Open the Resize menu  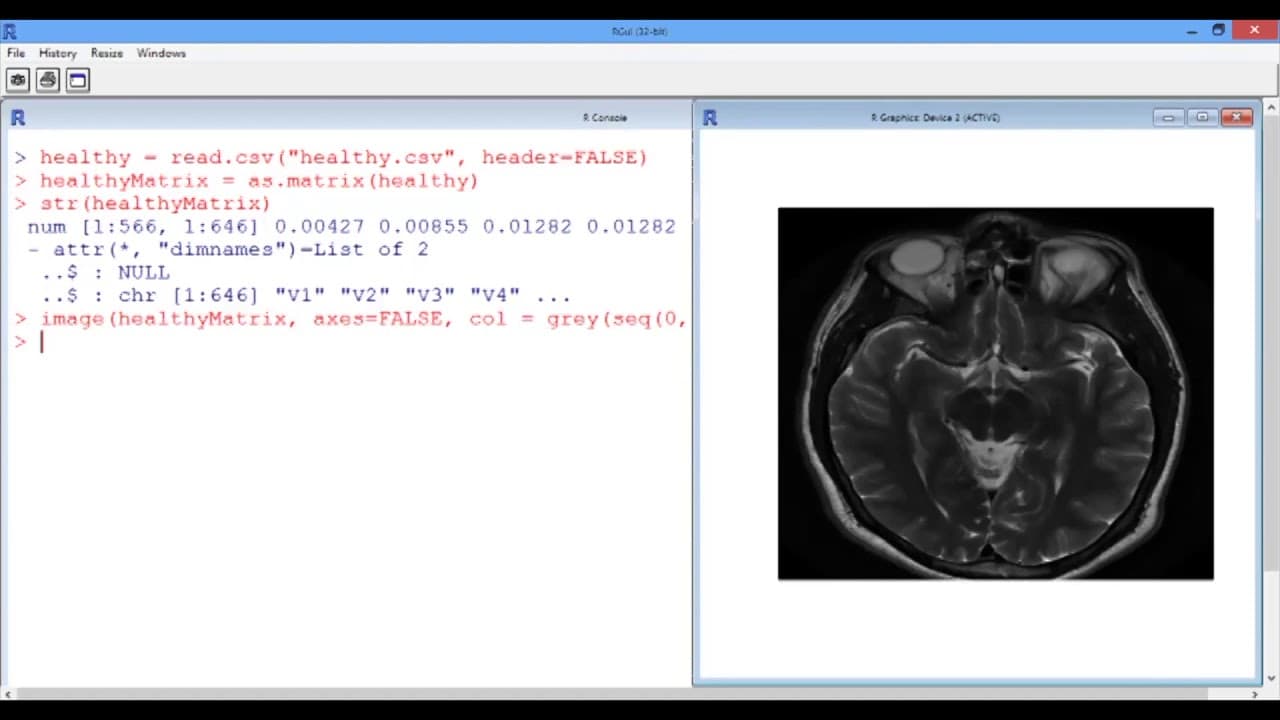coord(106,53)
